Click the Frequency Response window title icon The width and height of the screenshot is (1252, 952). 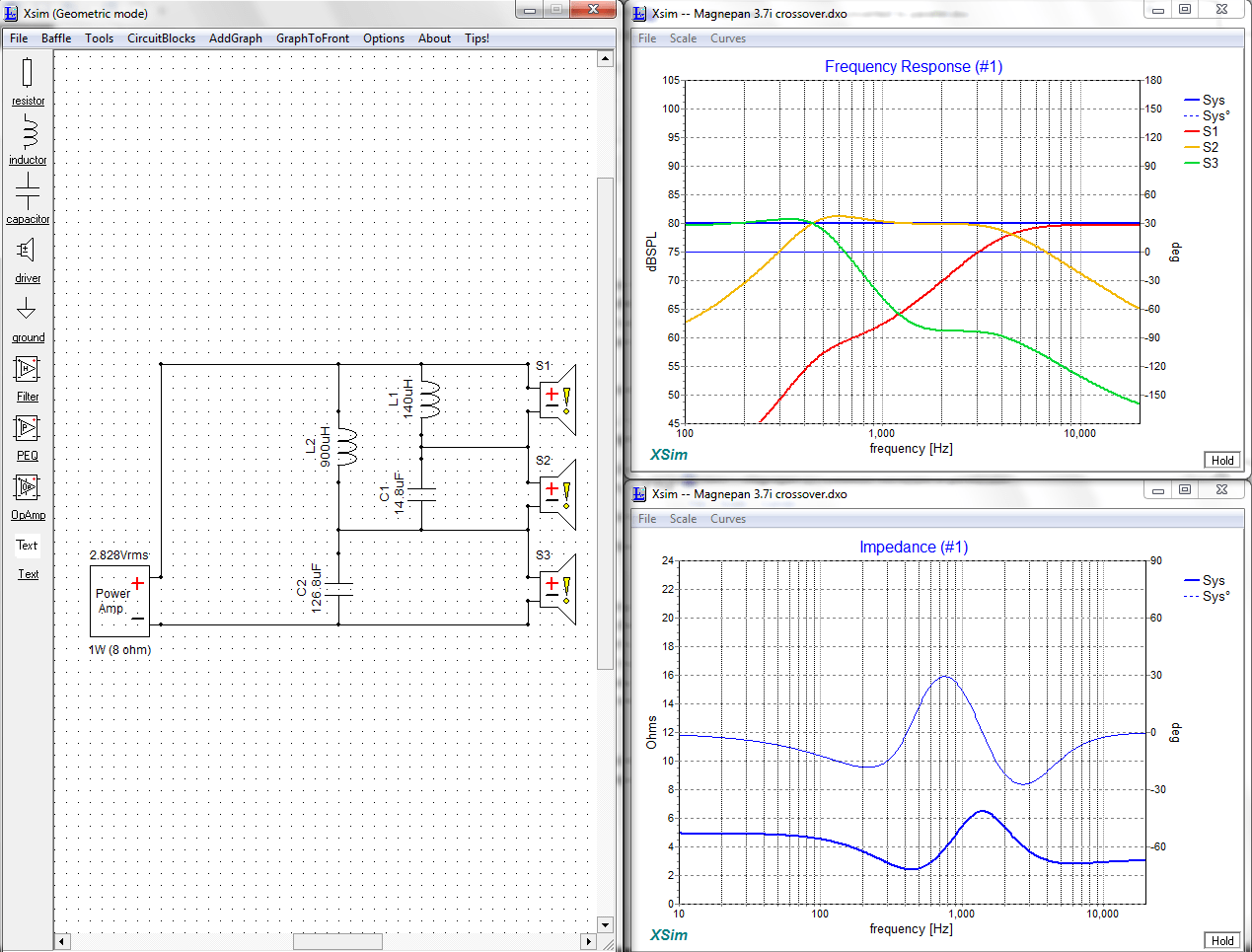639,13
